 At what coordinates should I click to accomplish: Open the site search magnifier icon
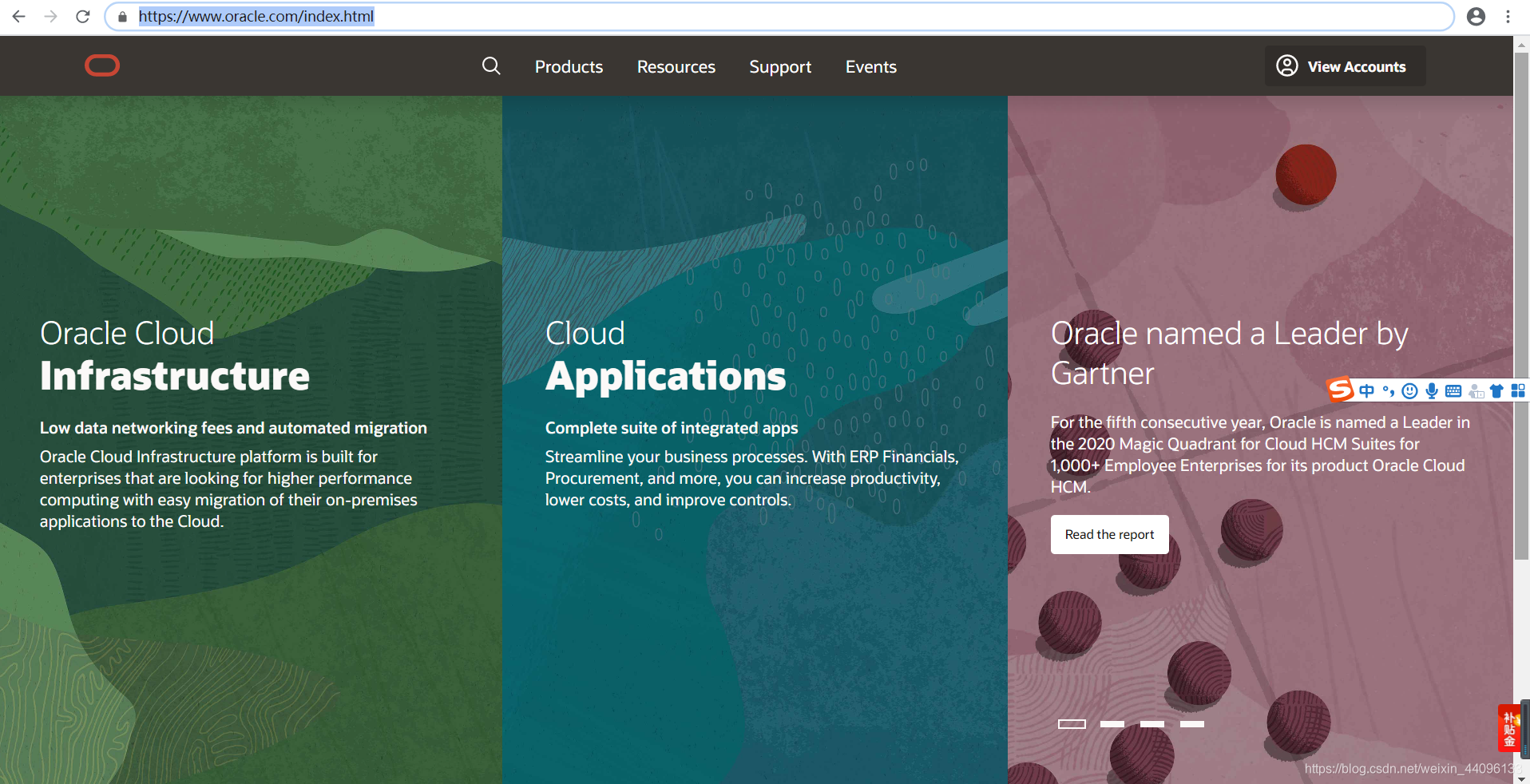click(x=491, y=66)
